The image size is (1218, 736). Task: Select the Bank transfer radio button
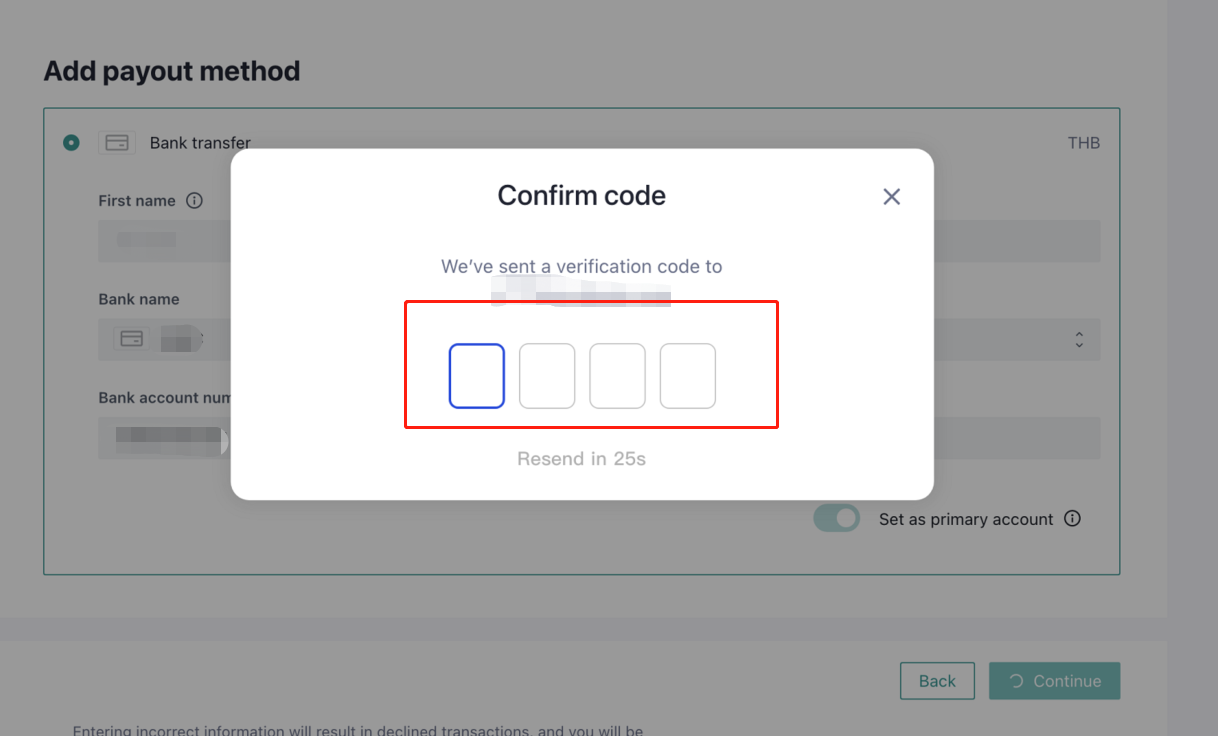coord(71,143)
